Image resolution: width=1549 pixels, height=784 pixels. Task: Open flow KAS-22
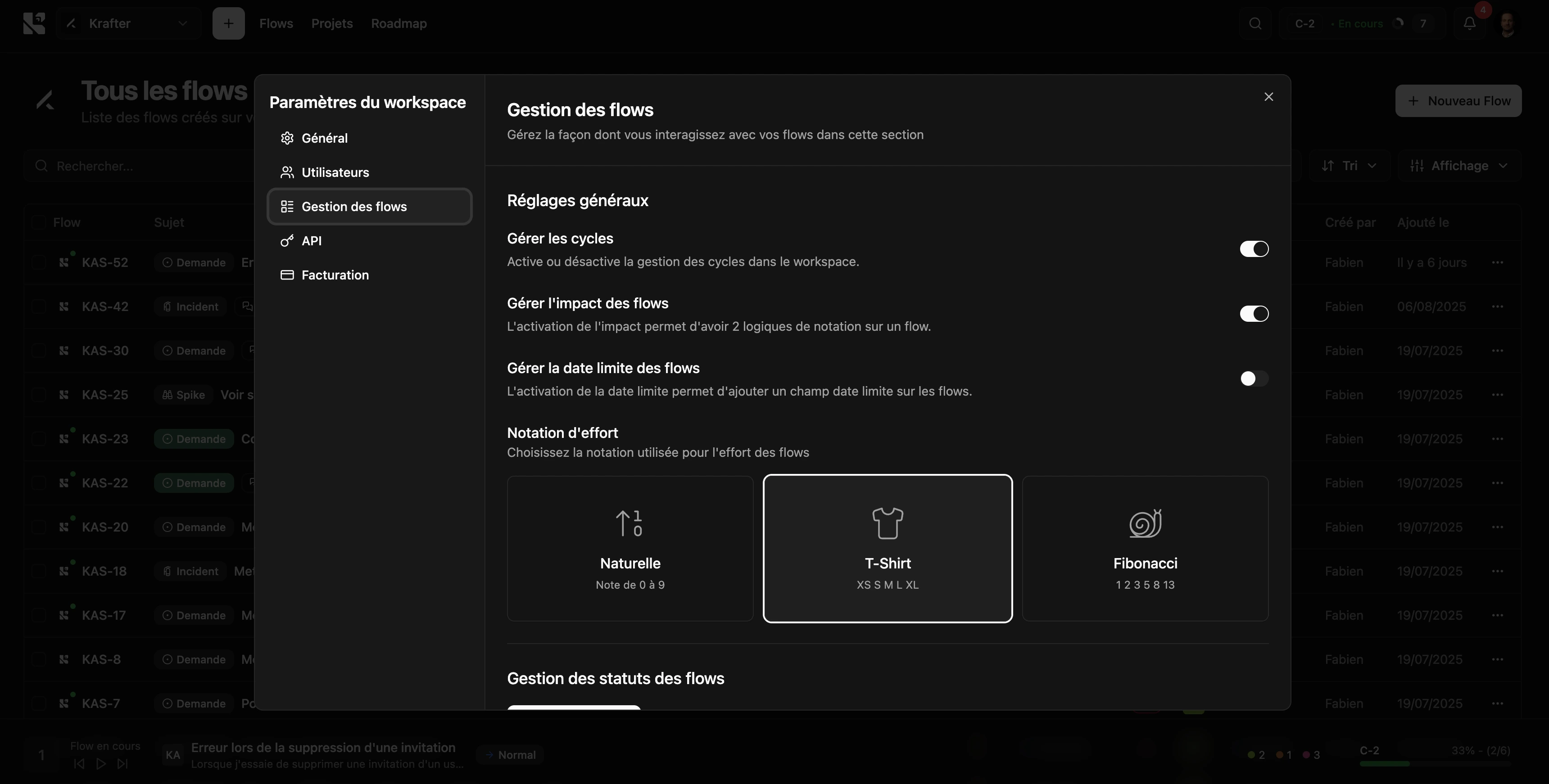pos(104,483)
